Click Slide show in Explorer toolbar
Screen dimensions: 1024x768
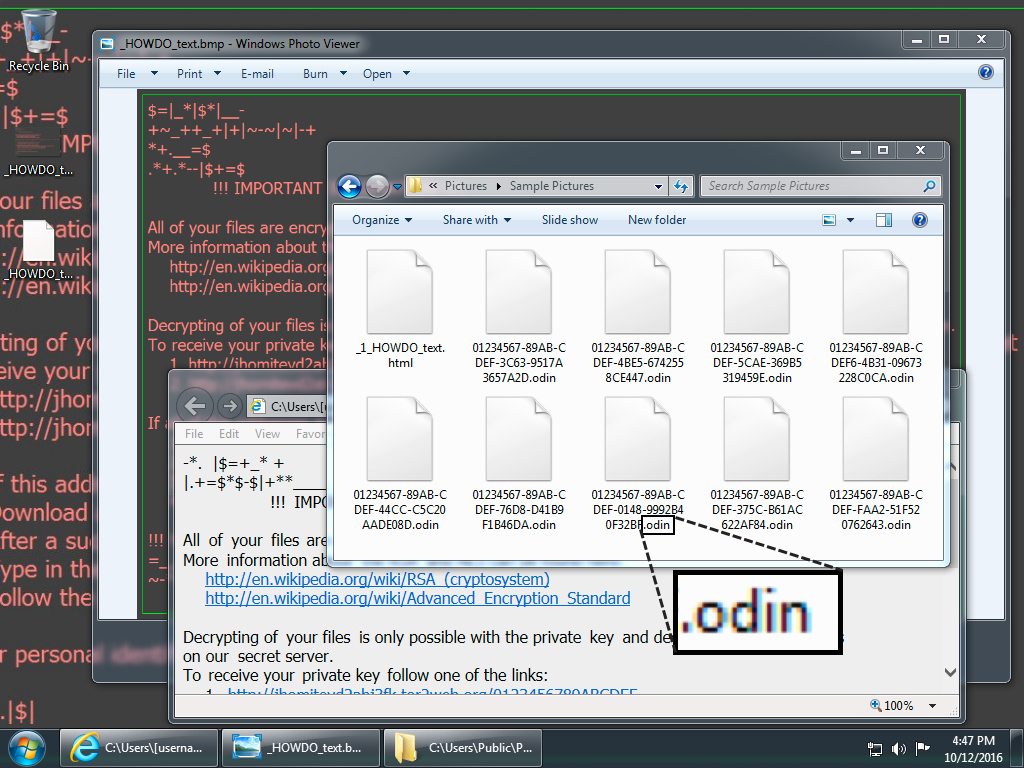click(569, 220)
